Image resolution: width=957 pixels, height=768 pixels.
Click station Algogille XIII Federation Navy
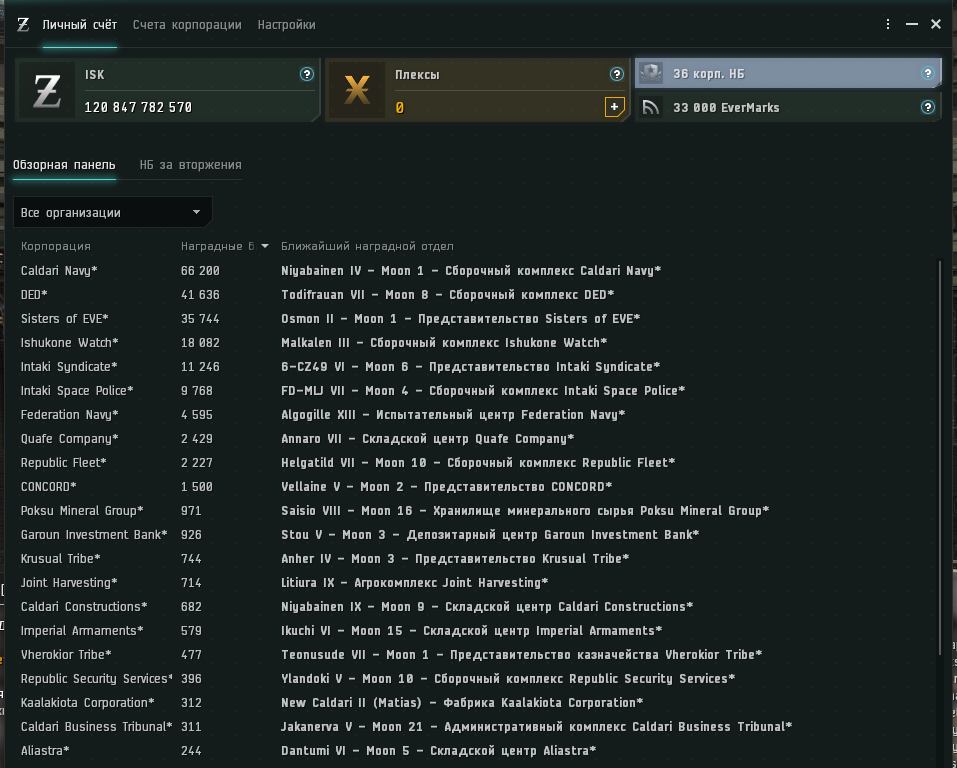[453, 415]
